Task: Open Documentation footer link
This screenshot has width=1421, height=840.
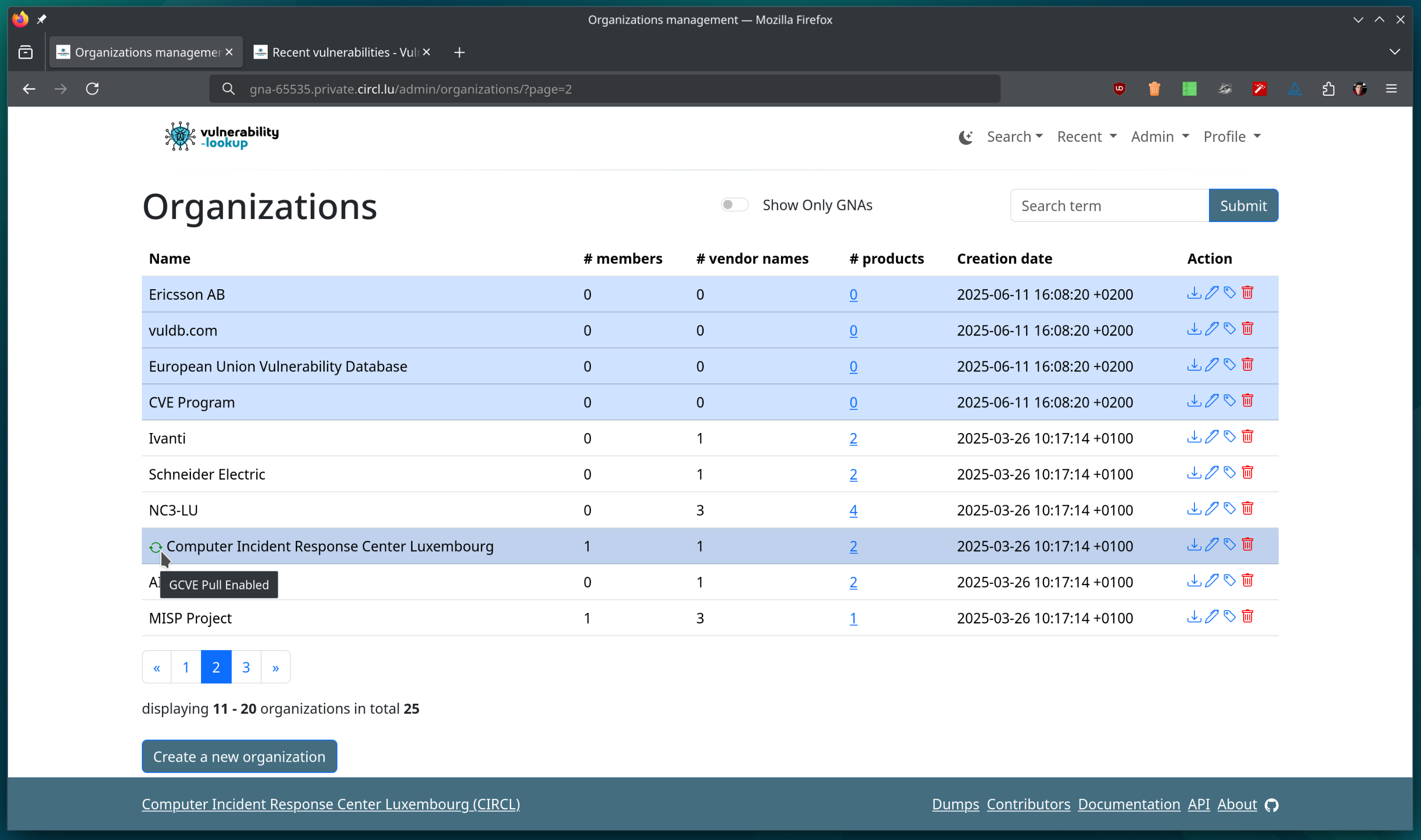Action: (x=1129, y=804)
